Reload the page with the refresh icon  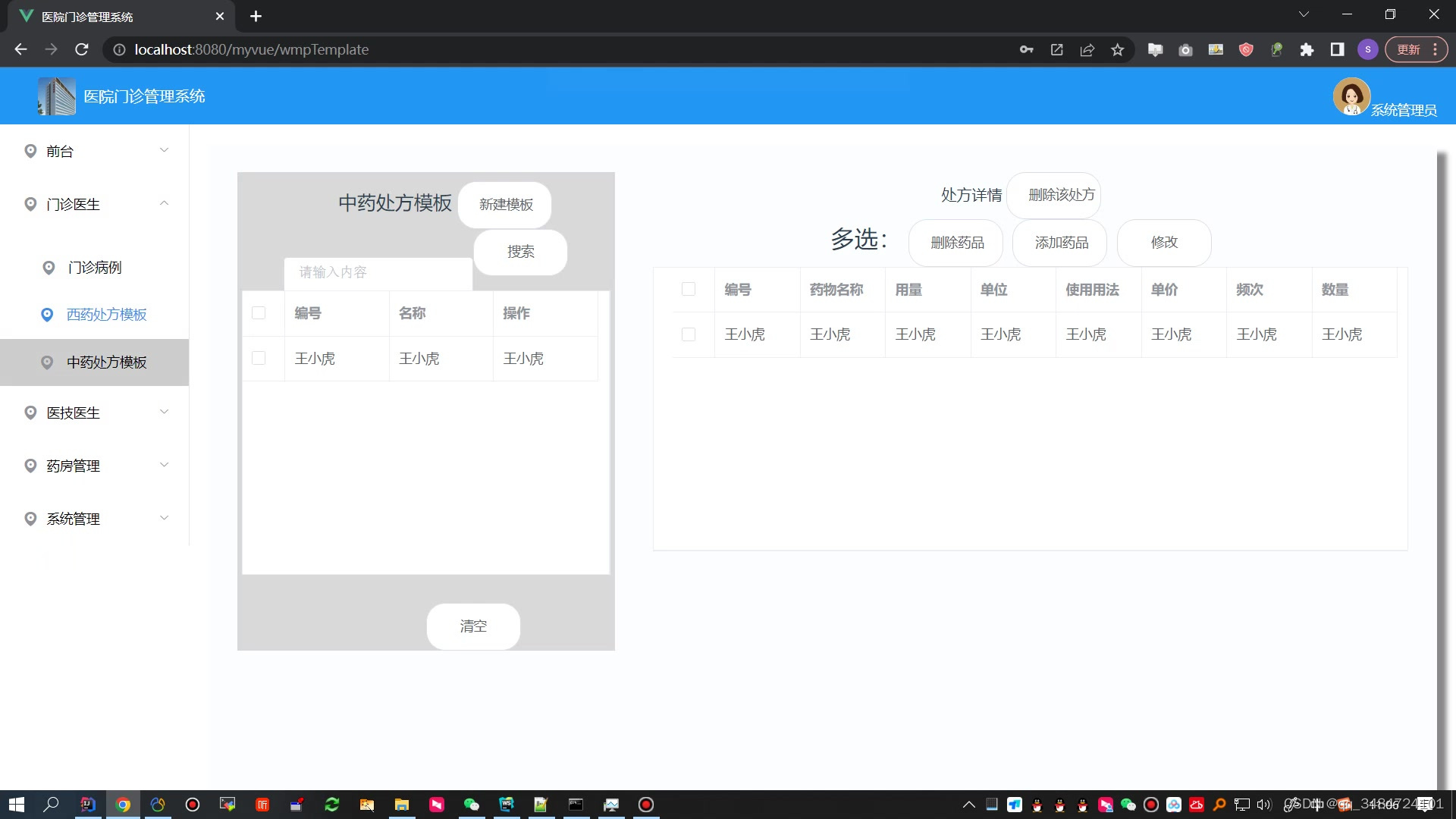[82, 50]
